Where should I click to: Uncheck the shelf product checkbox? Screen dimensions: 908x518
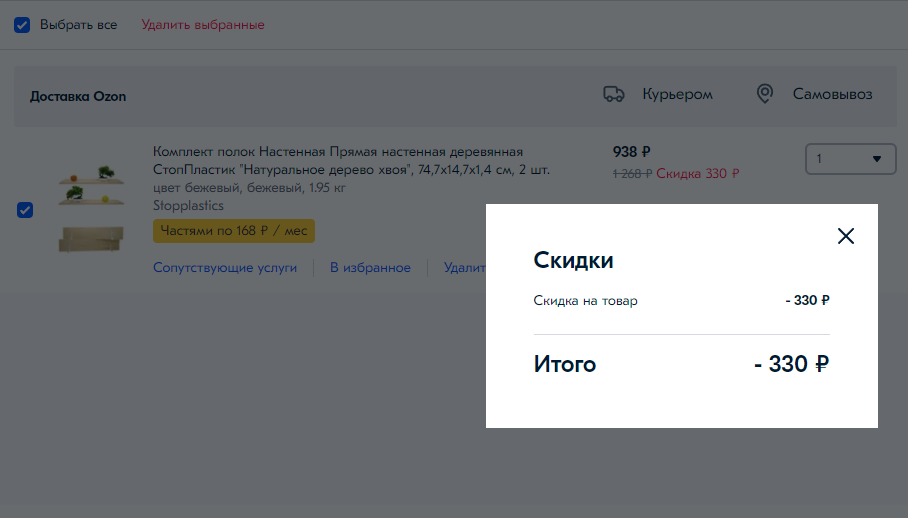point(25,210)
